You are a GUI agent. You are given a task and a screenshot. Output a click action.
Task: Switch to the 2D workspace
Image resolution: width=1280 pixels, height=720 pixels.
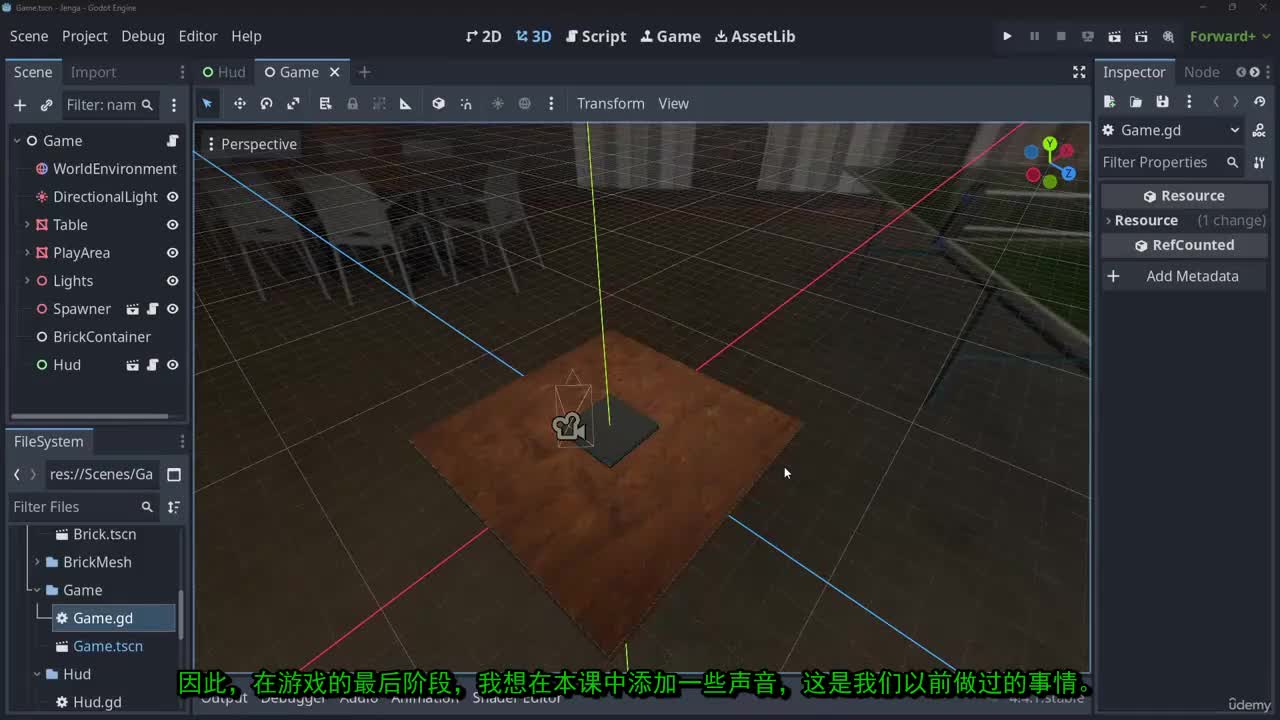(x=484, y=36)
